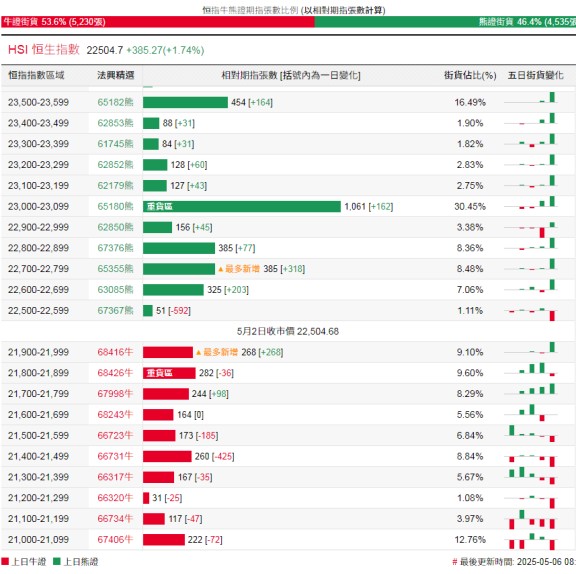Open warrant link 67376熊
576x574 pixels.
[115, 248]
